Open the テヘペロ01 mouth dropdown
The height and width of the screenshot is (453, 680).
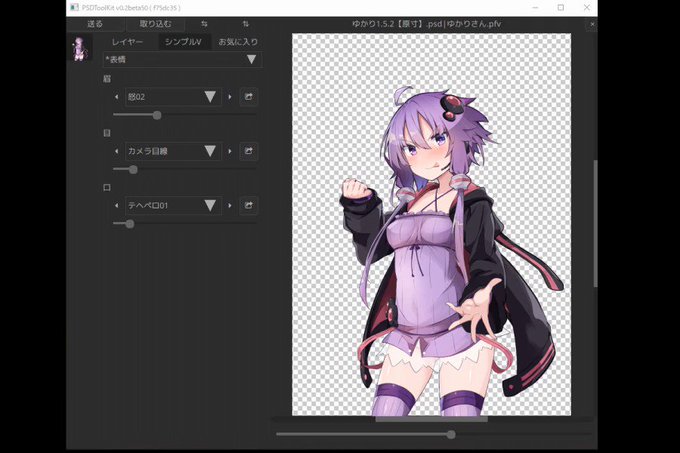pyautogui.click(x=173, y=205)
